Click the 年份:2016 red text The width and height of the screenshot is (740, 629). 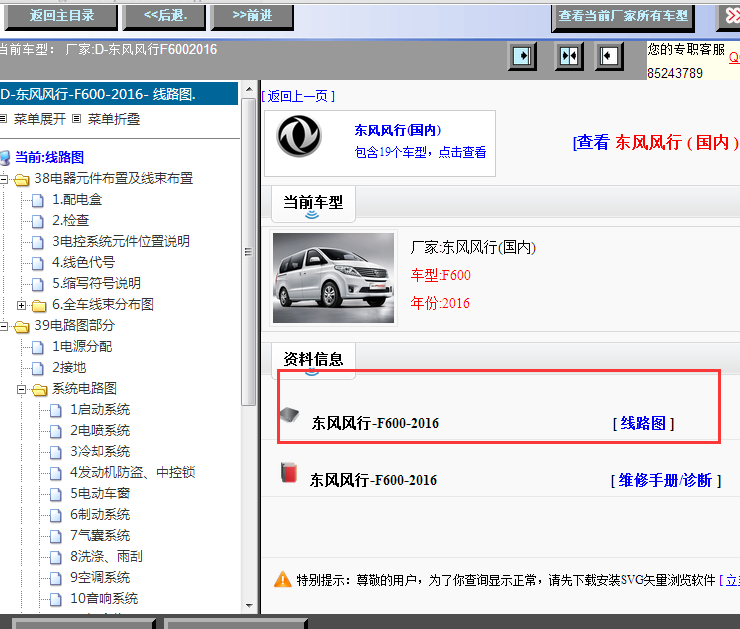coord(440,303)
